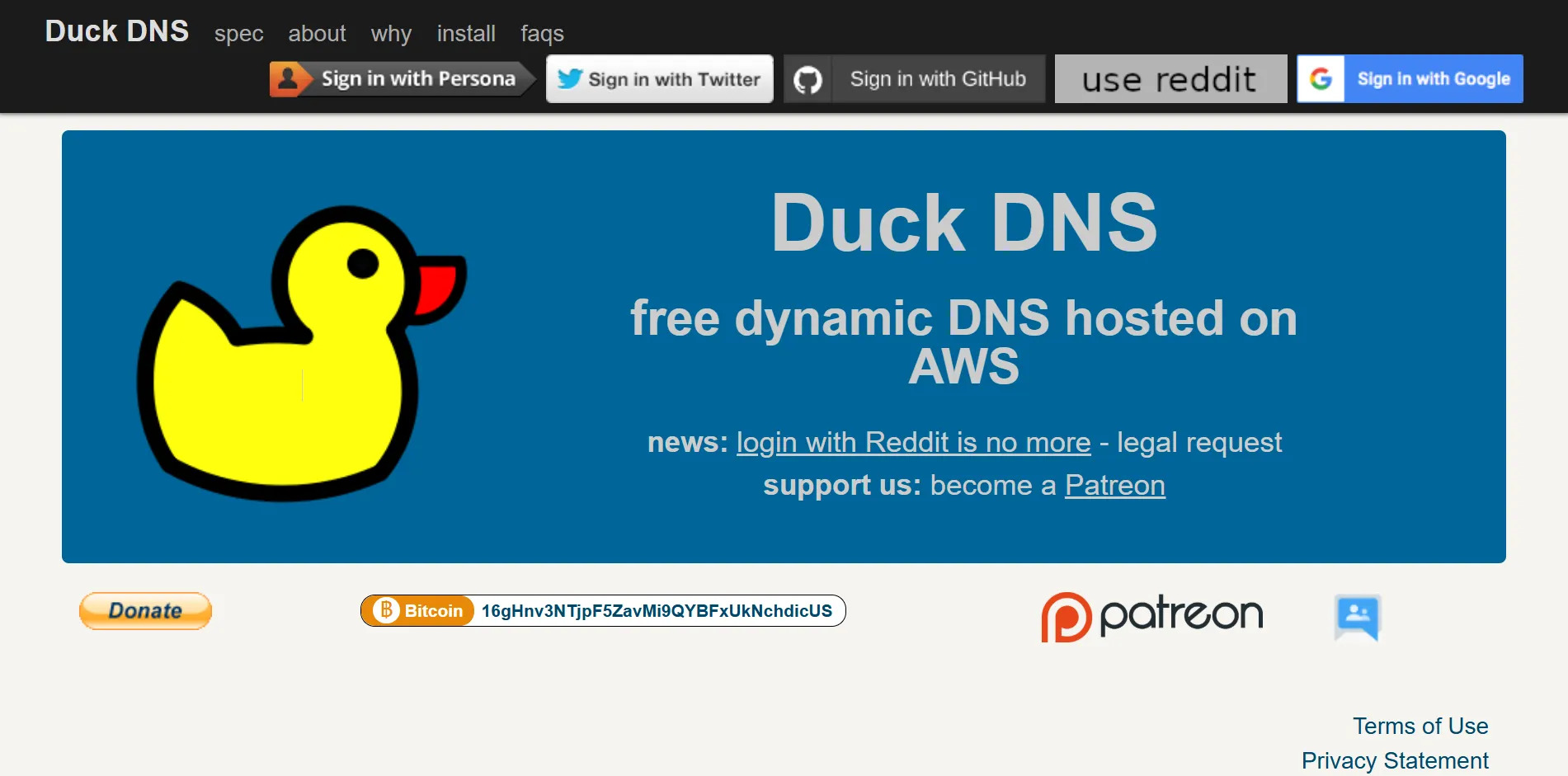Open the Privacy Statement
This screenshot has height=776, width=1568.
coord(1394,760)
